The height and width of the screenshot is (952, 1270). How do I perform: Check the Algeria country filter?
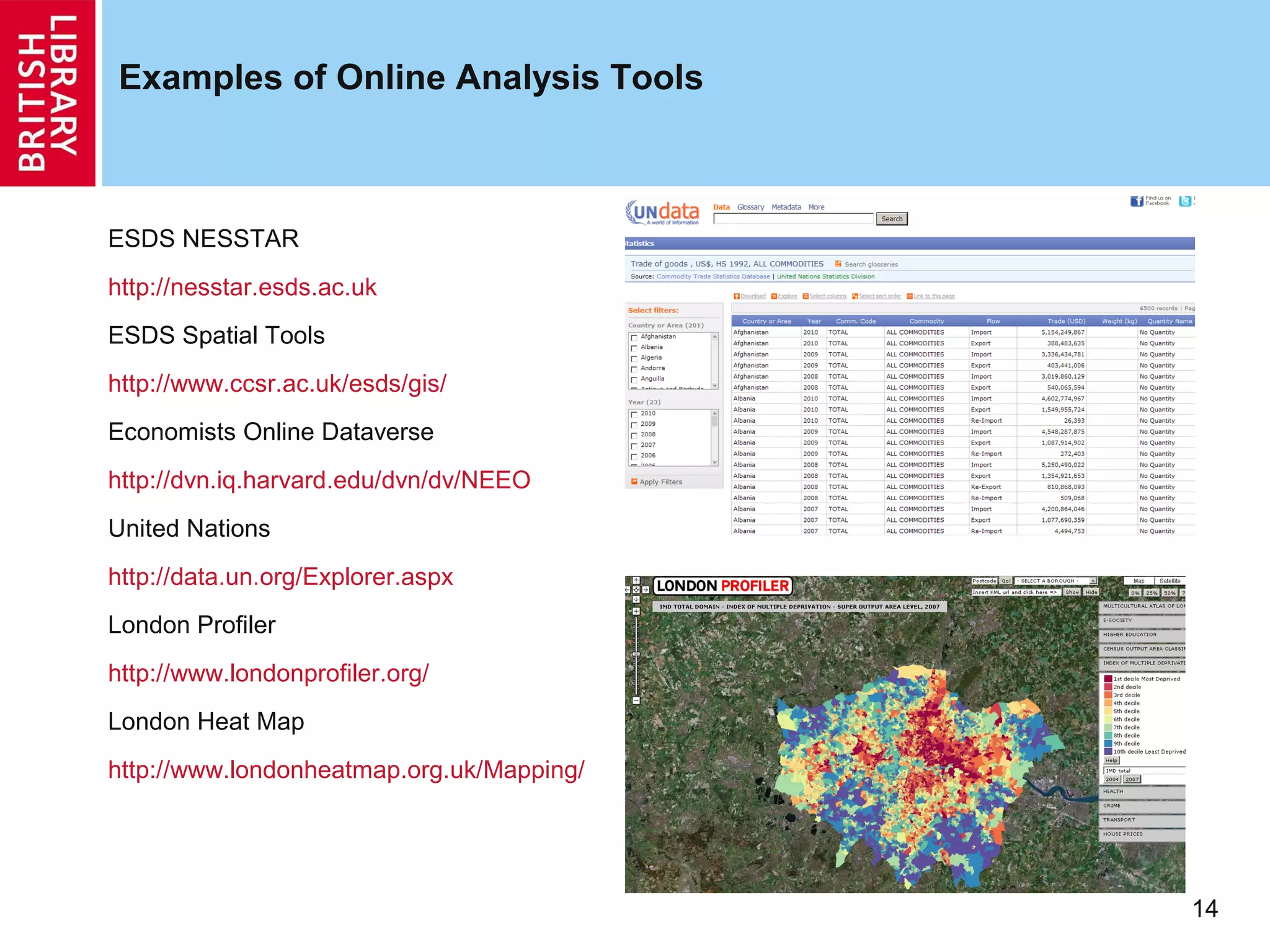pos(634,359)
